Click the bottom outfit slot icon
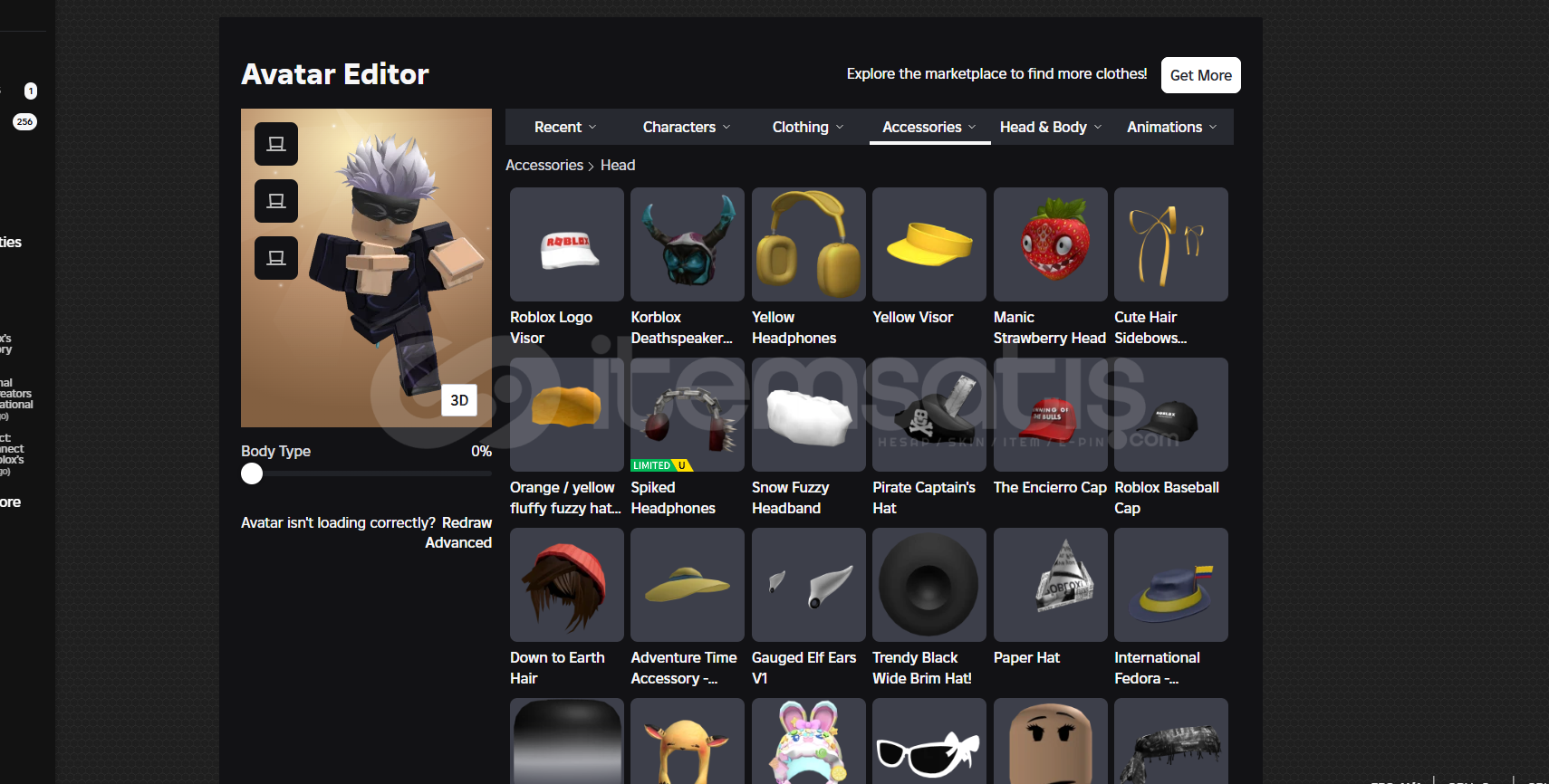 pos(276,258)
